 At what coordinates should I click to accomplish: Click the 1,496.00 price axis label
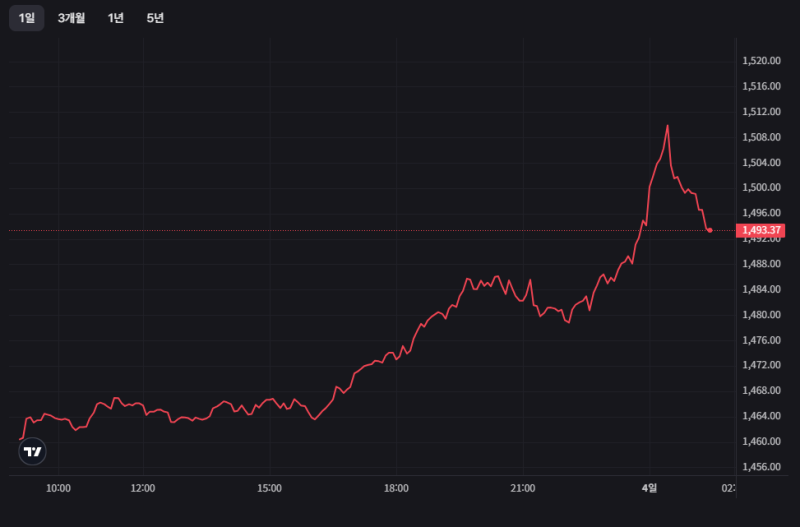coord(761,213)
